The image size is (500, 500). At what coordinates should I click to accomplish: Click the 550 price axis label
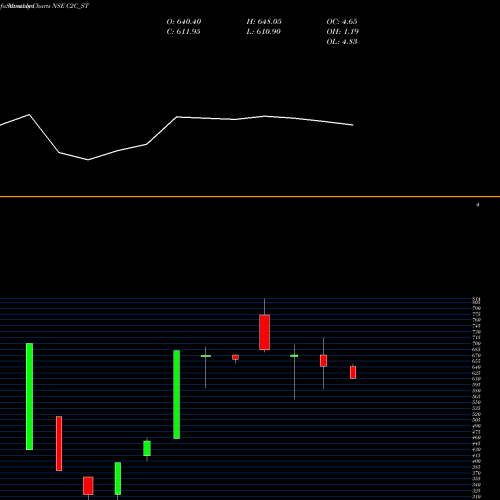click(x=476, y=402)
